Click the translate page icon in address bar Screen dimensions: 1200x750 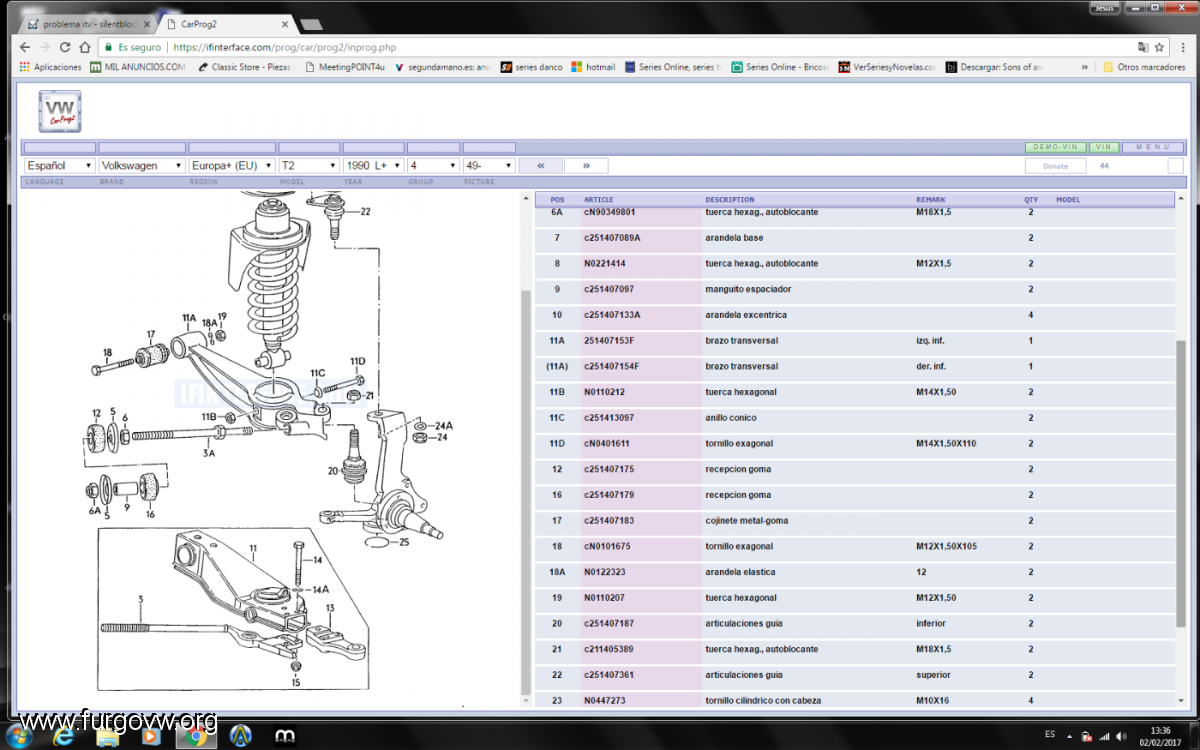1142,47
